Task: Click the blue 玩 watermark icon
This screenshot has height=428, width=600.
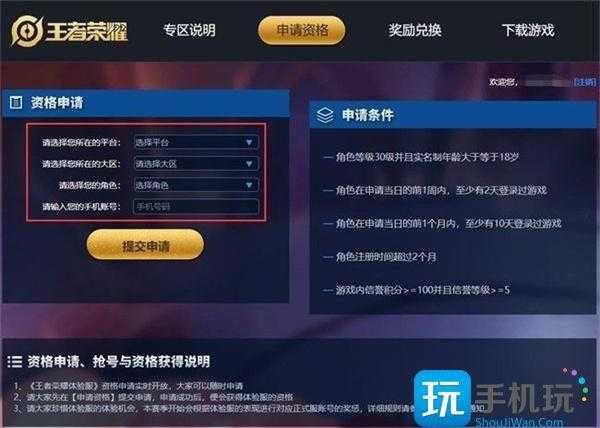Action: 442,398
